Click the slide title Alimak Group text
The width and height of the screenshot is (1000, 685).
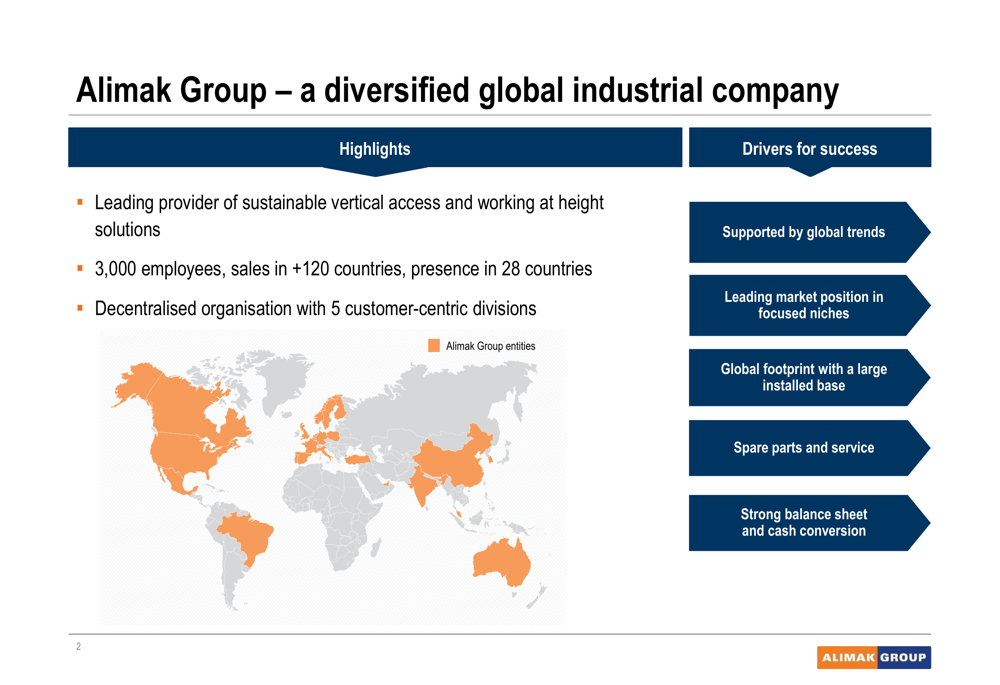[x=457, y=90]
